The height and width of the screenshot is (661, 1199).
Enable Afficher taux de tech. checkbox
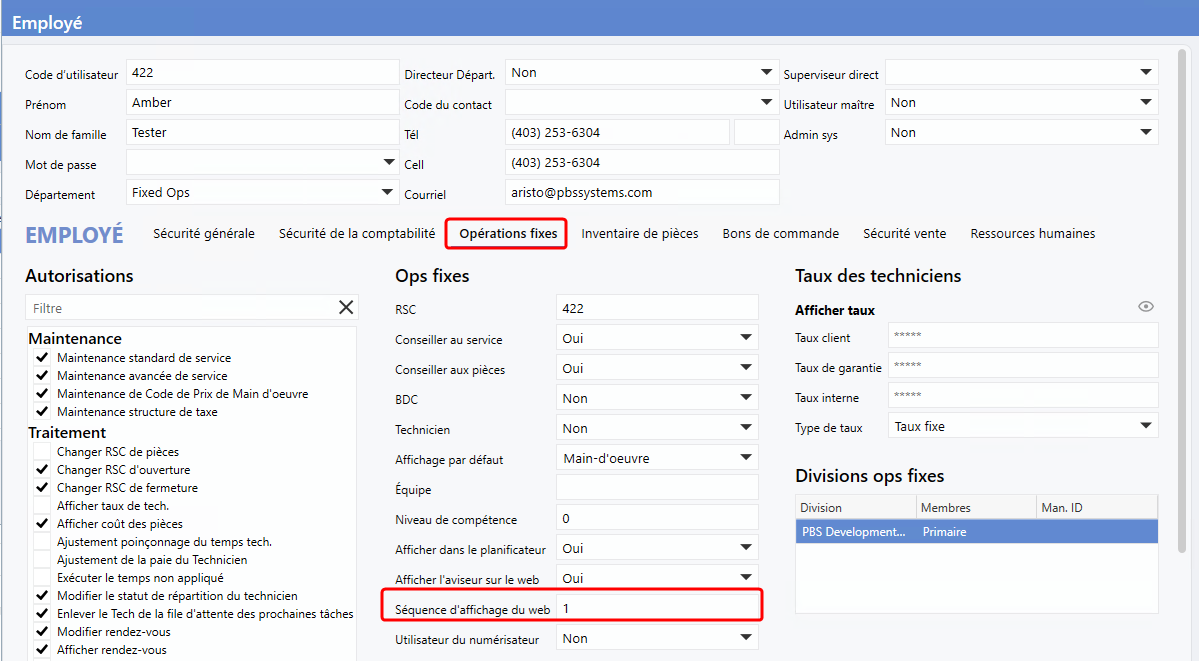pos(42,506)
